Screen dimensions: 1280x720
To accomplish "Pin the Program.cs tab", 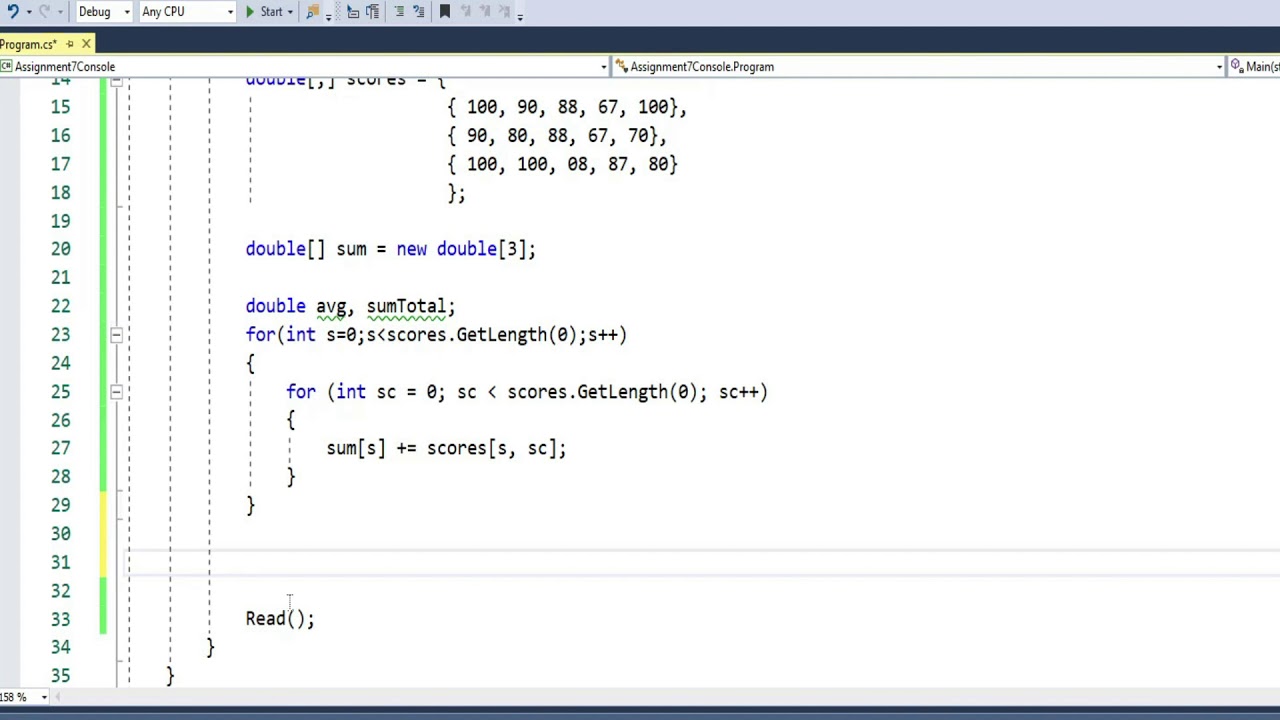I will 70,44.
